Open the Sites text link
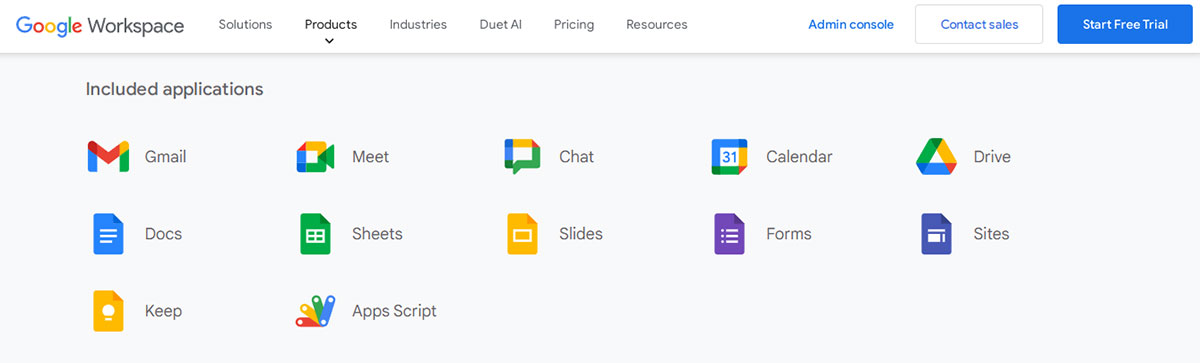The image size is (1200, 363). (992, 234)
